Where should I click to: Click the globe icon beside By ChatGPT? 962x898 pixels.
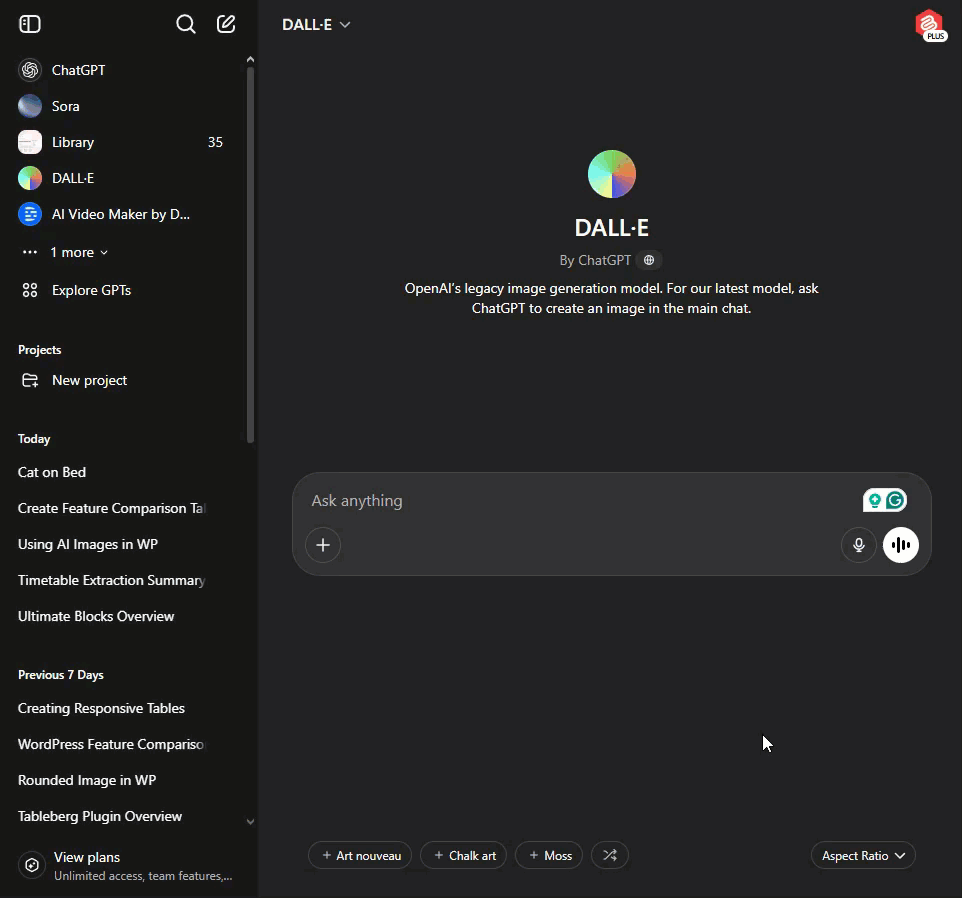pos(649,260)
